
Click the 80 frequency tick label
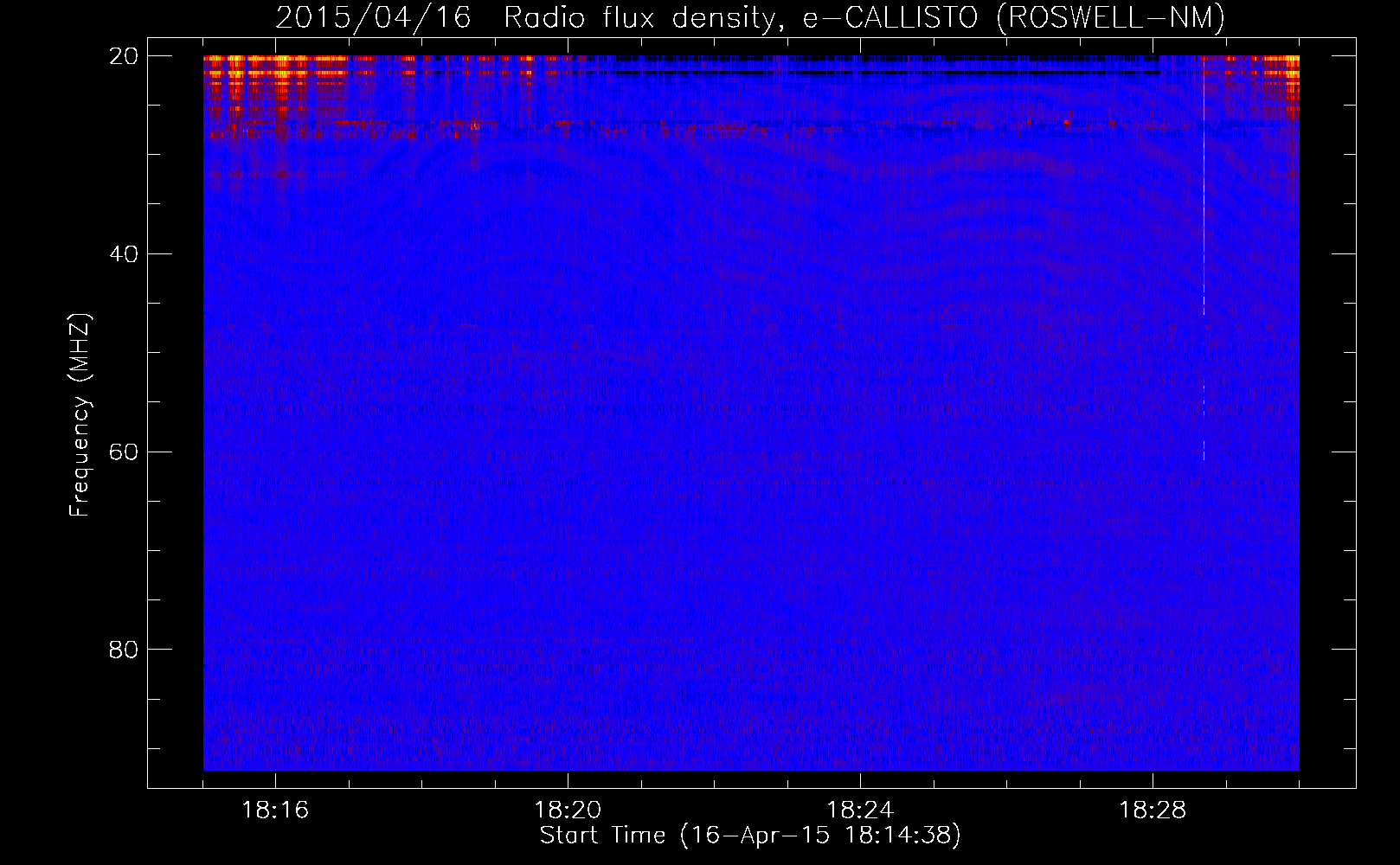125,650
